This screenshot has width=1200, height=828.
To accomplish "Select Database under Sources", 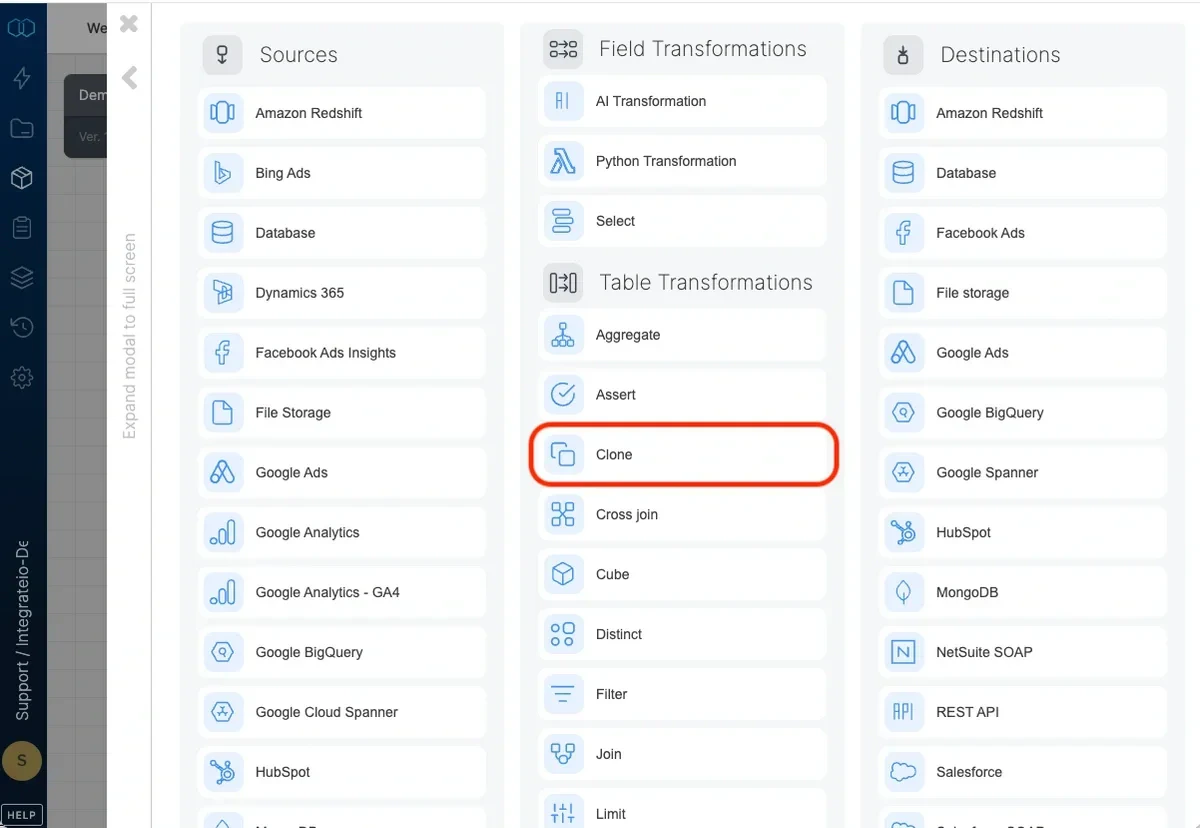I will tap(342, 233).
